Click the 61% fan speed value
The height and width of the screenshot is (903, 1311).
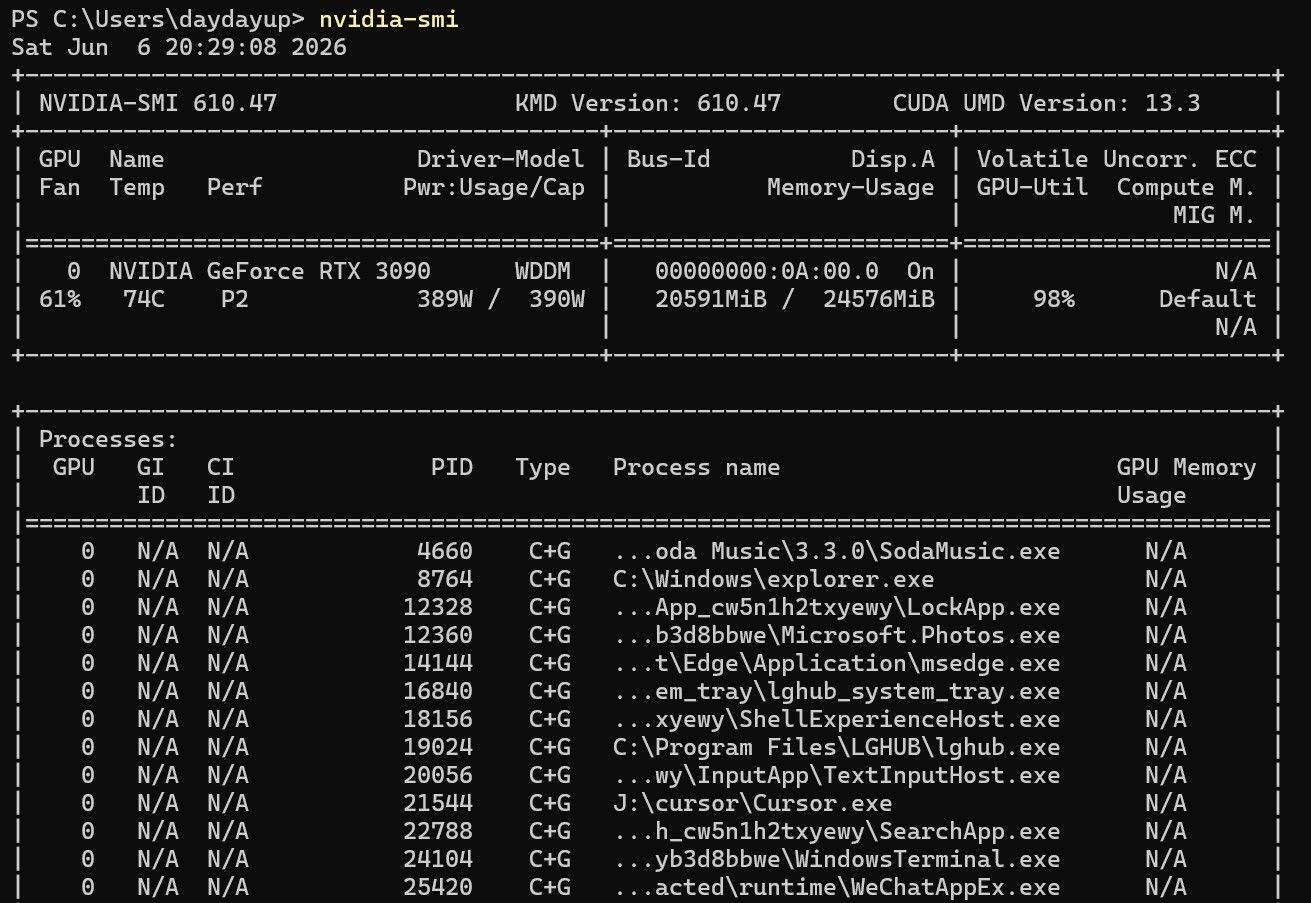[60, 299]
